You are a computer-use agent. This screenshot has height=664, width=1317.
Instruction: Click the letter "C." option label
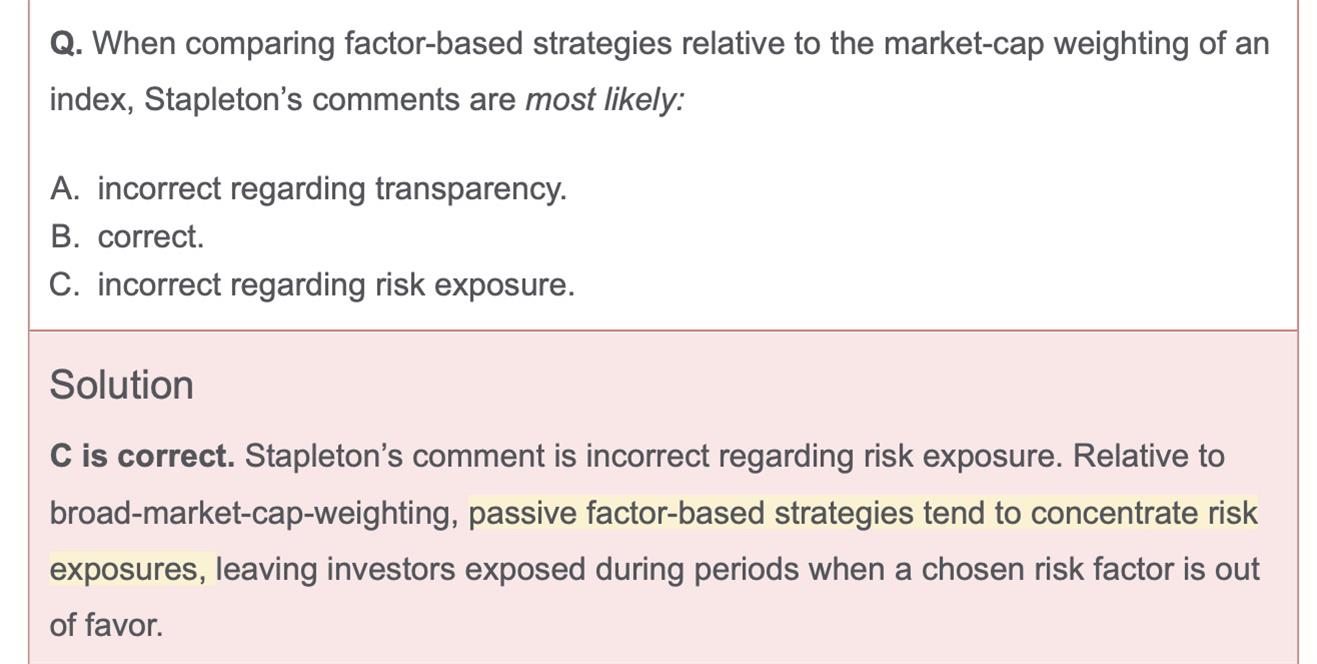pyautogui.click(x=64, y=285)
